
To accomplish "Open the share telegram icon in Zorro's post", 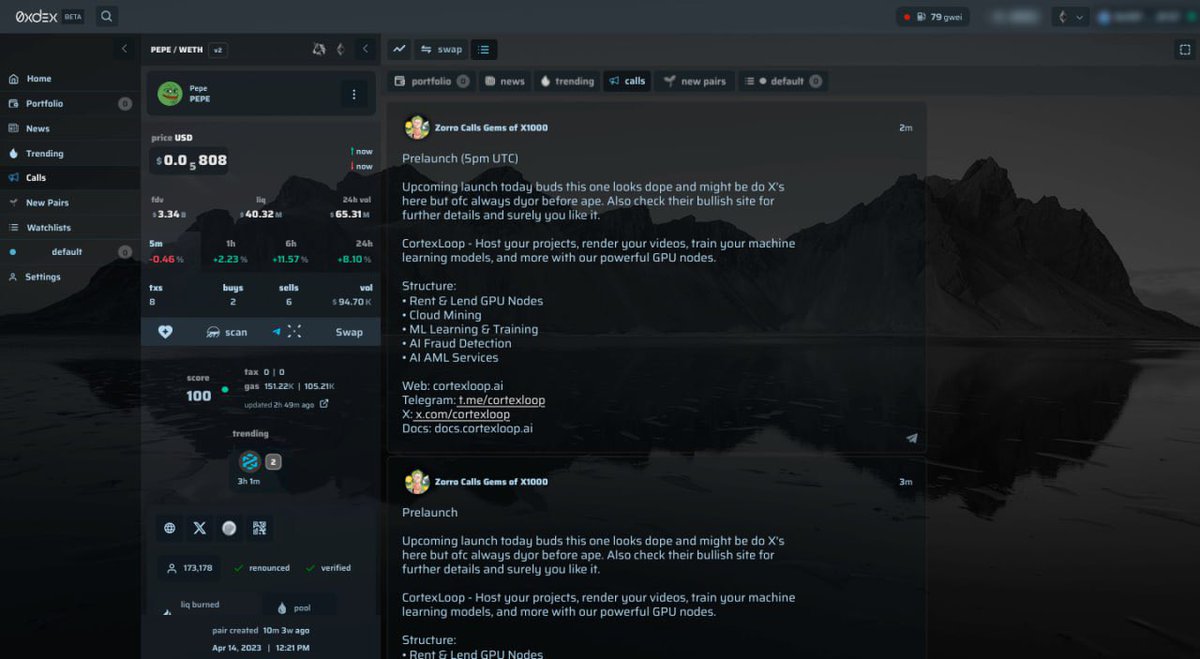I will click(x=911, y=438).
